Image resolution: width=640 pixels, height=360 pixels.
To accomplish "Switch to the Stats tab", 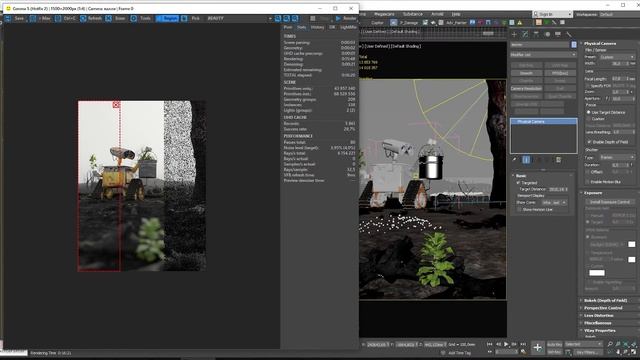I will coord(302,27).
